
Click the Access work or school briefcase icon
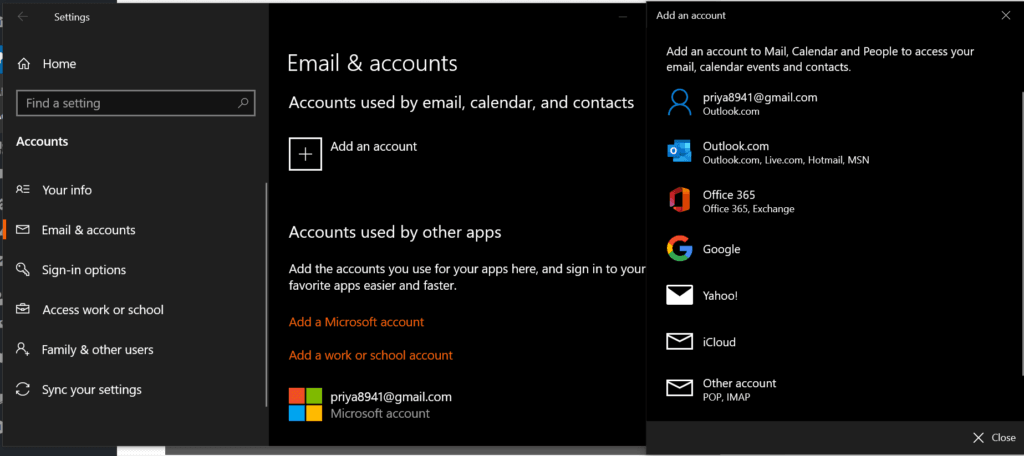tap(23, 309)
